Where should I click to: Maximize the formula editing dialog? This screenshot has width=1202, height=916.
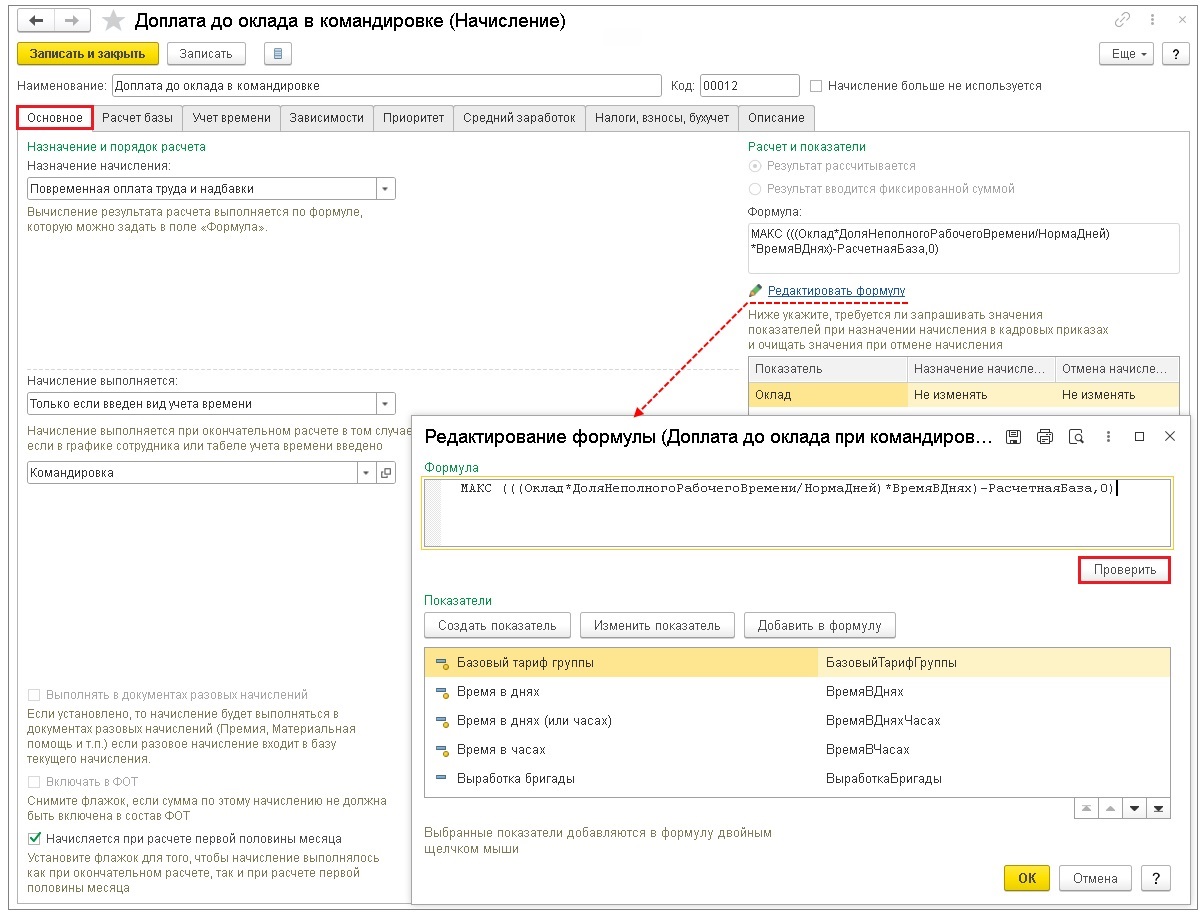tap(1139, 436)
